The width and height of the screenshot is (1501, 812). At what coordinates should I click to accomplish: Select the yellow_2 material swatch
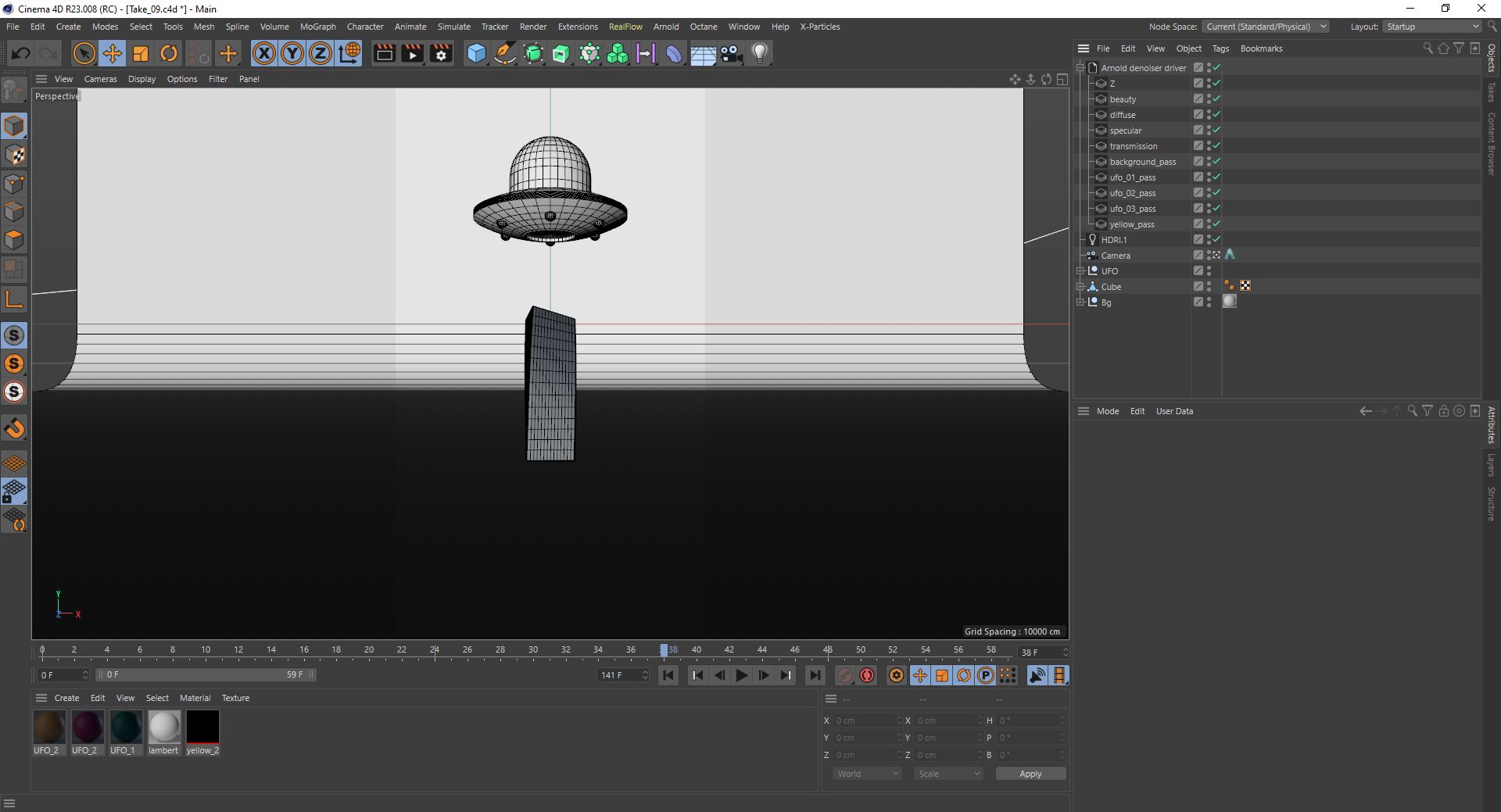click(202, 727)
